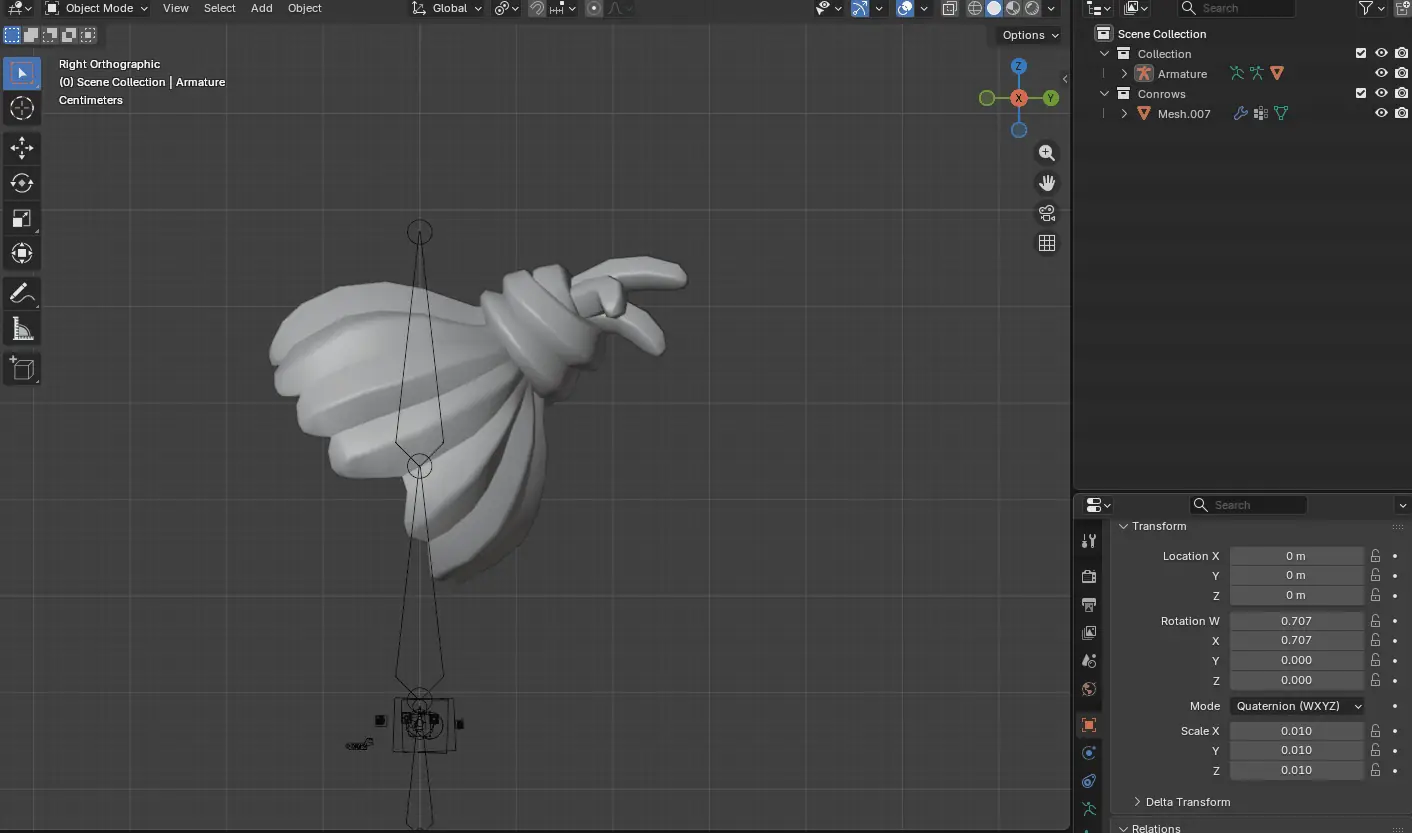The image size is (1412, 833).
Task: Open the viewport Options popover
Action: [1030, 35]
